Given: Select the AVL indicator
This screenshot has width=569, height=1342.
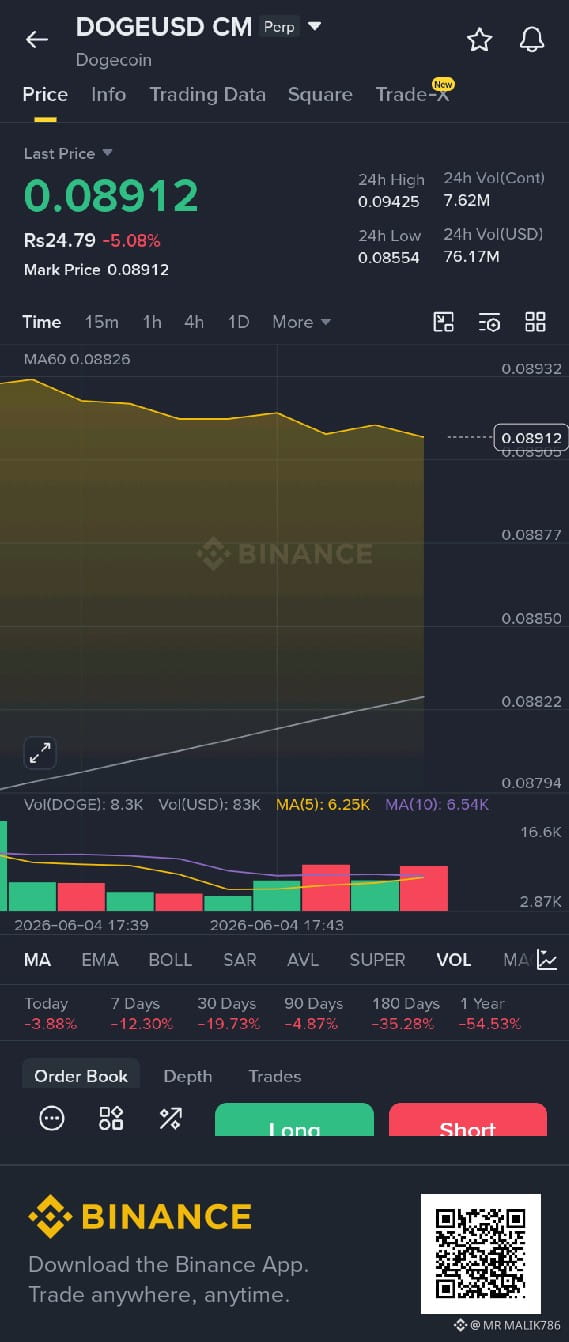Looking at the screenshot, I should click(303, 959).
